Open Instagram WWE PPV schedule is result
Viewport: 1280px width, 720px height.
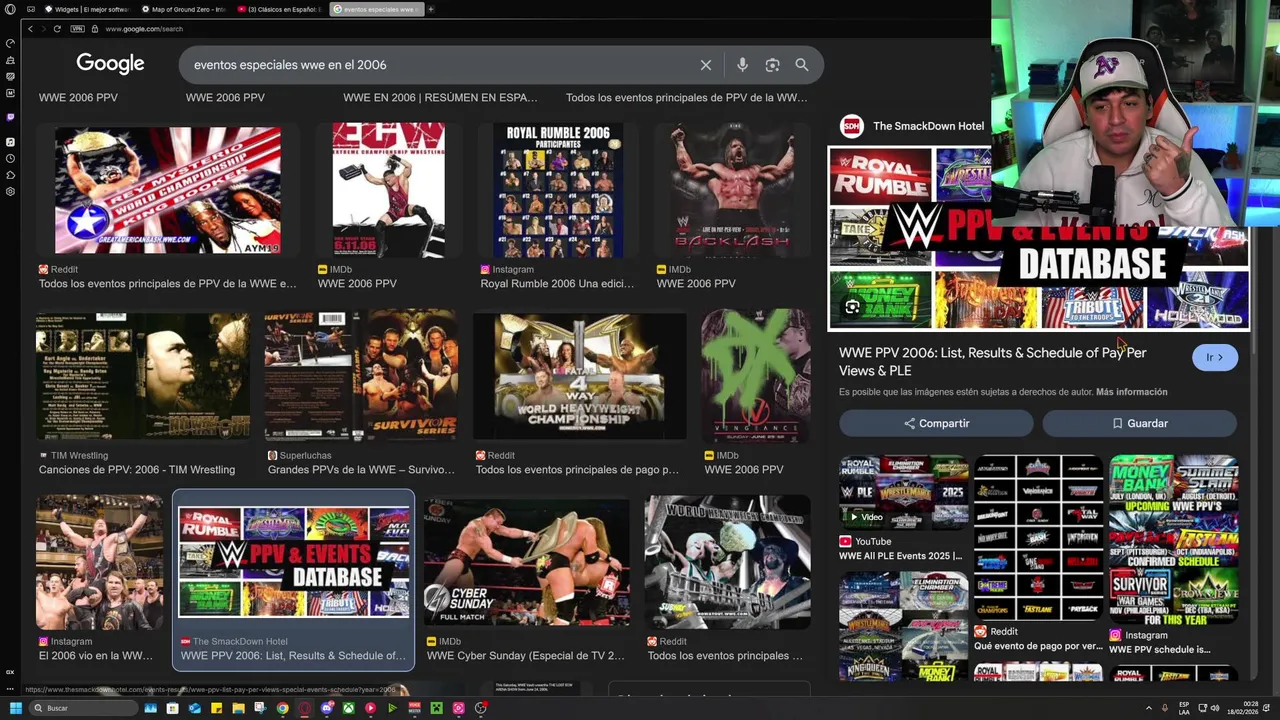pos(1159,649)
